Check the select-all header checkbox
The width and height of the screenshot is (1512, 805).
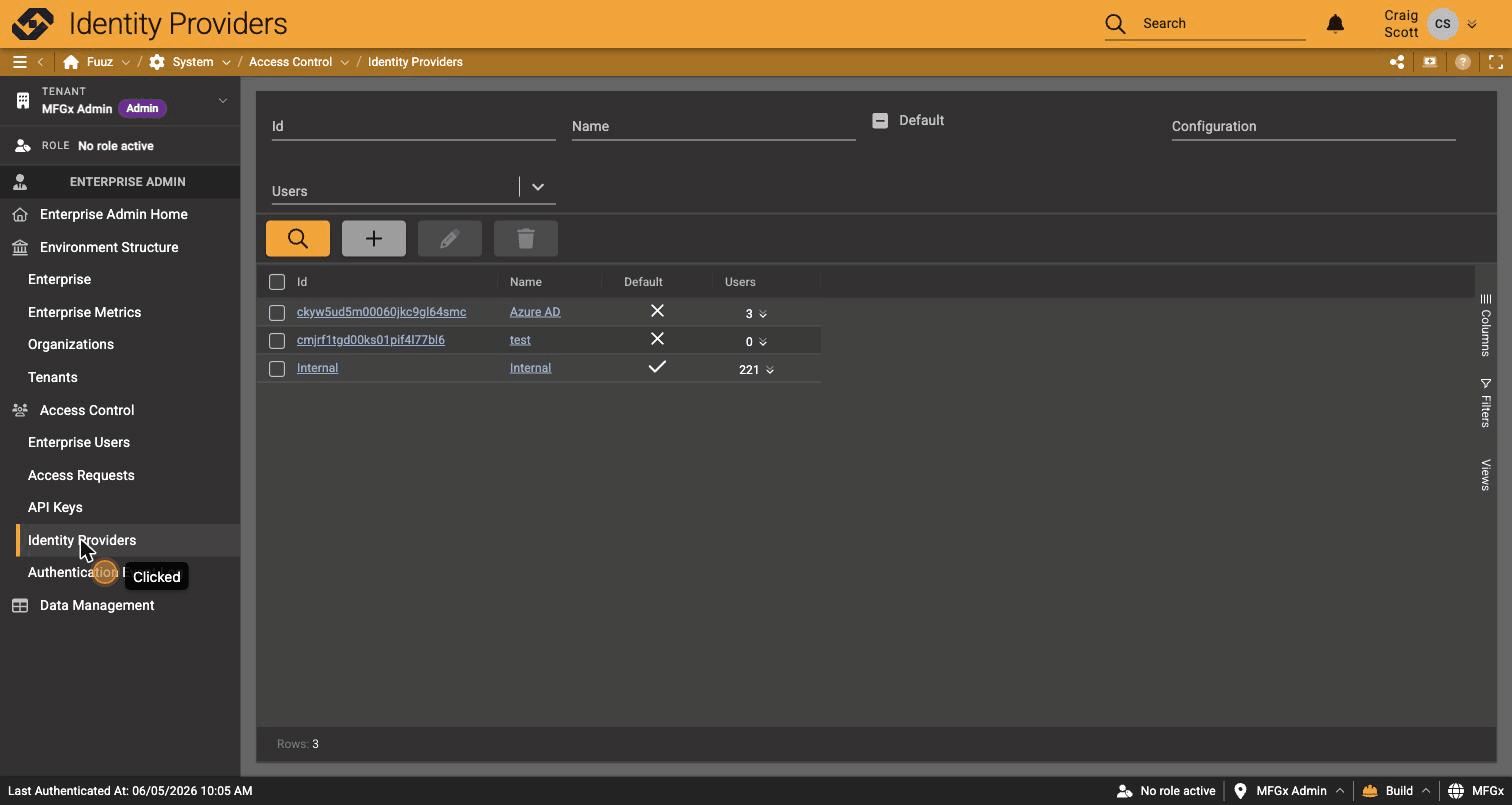tap(277, 282)
